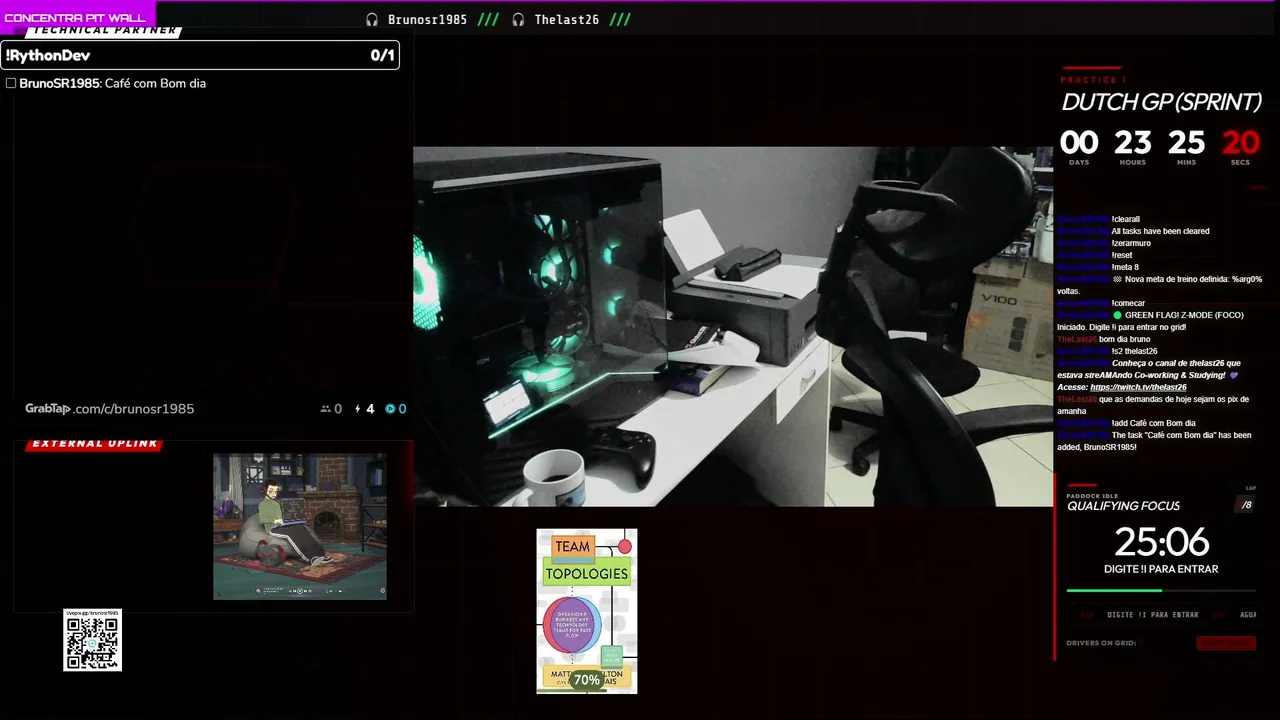Click the headphones icon beside Brunosr1985
The height and width of the screenshot is (720, 1280).
372,19
